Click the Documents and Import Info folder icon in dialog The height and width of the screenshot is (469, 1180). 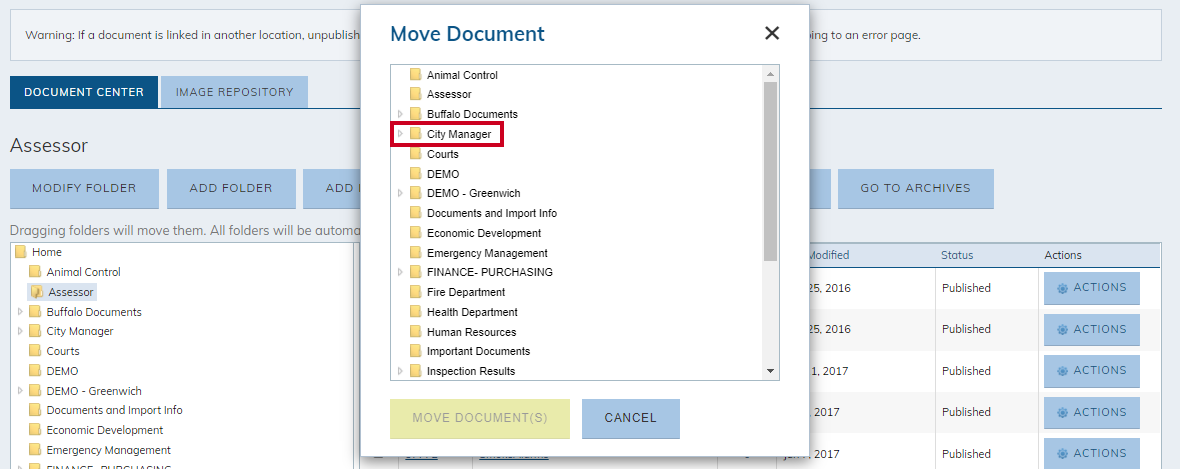[x=415, y=213]
